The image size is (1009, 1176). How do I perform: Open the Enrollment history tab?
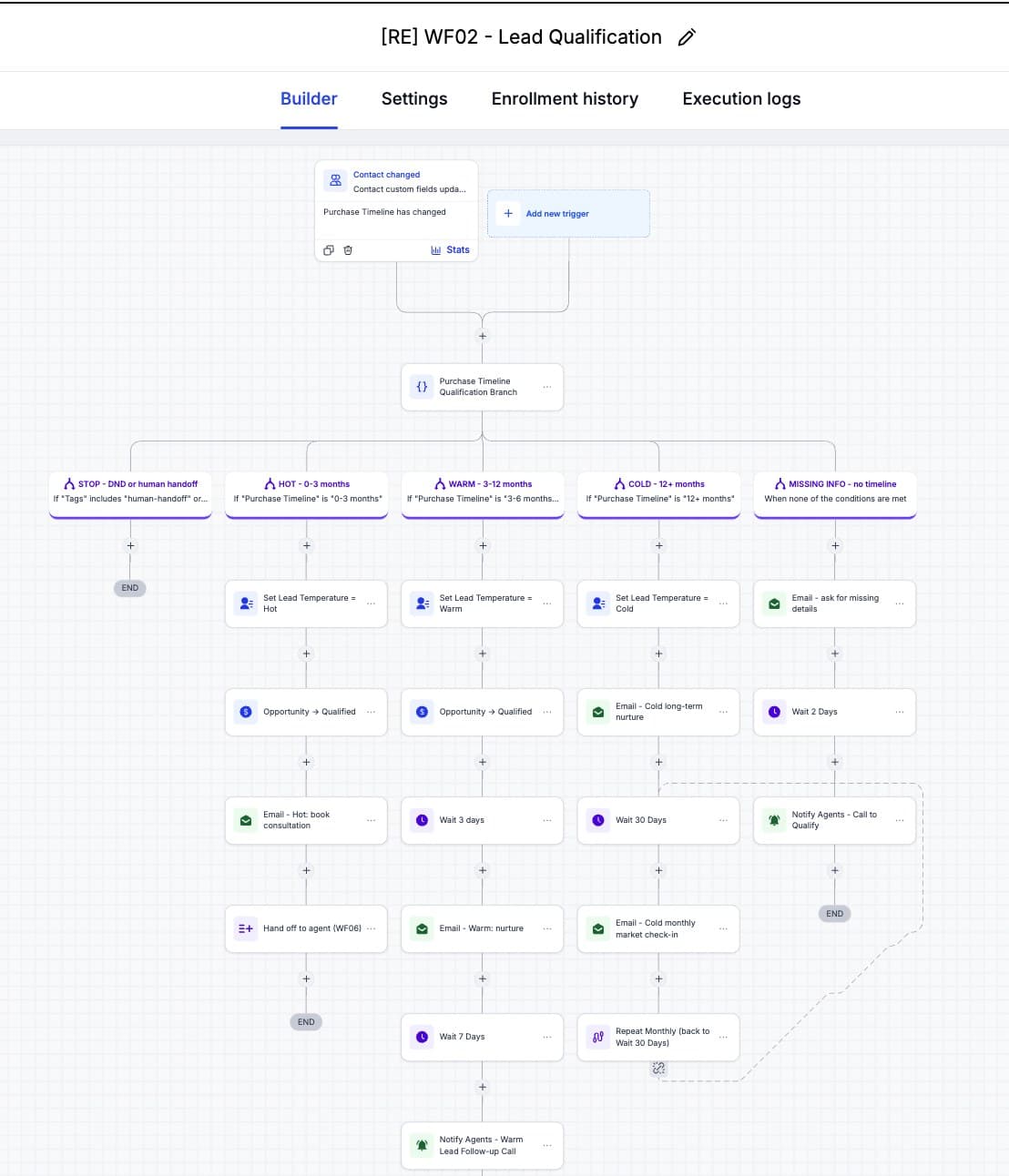coord(565,98)
